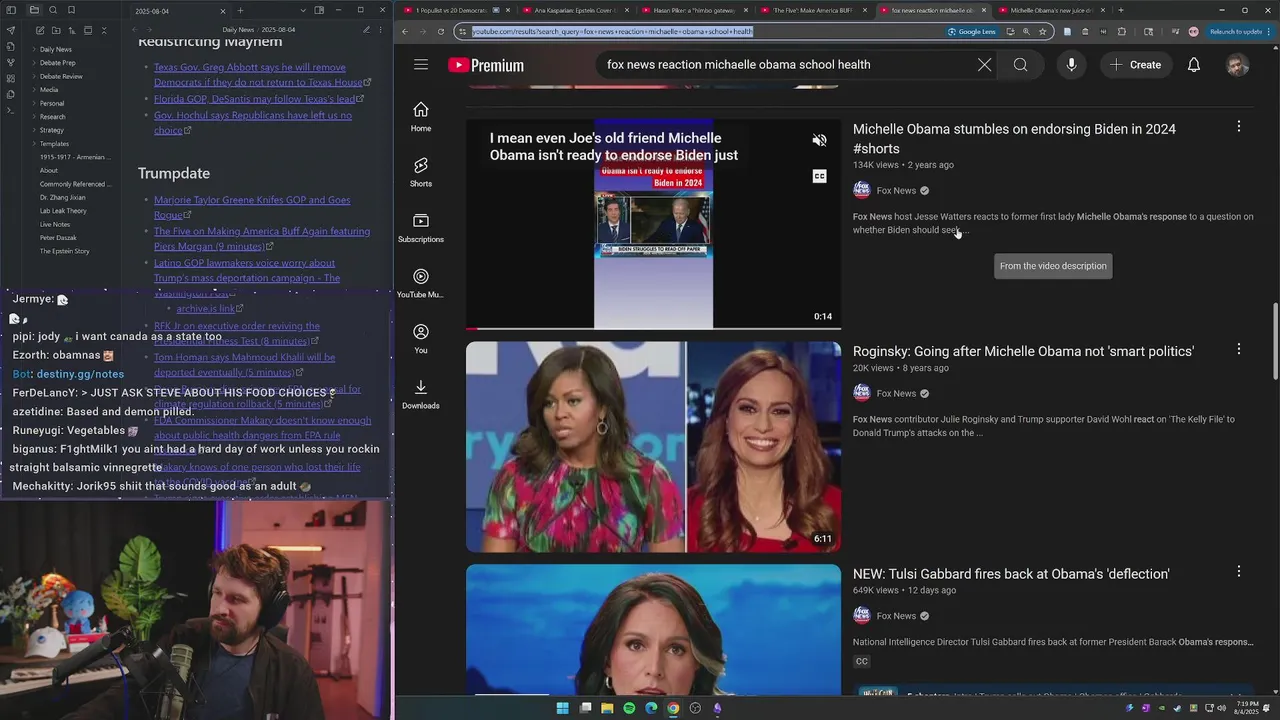Open YouTube notifications bell

click(1194, 65)
